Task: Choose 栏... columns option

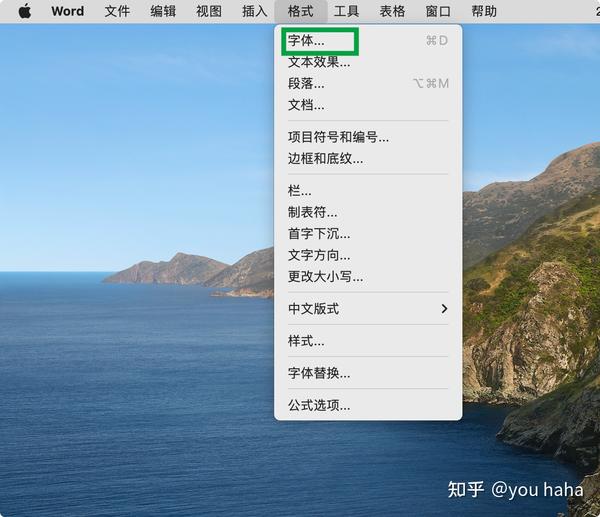Action: point(368,190)
